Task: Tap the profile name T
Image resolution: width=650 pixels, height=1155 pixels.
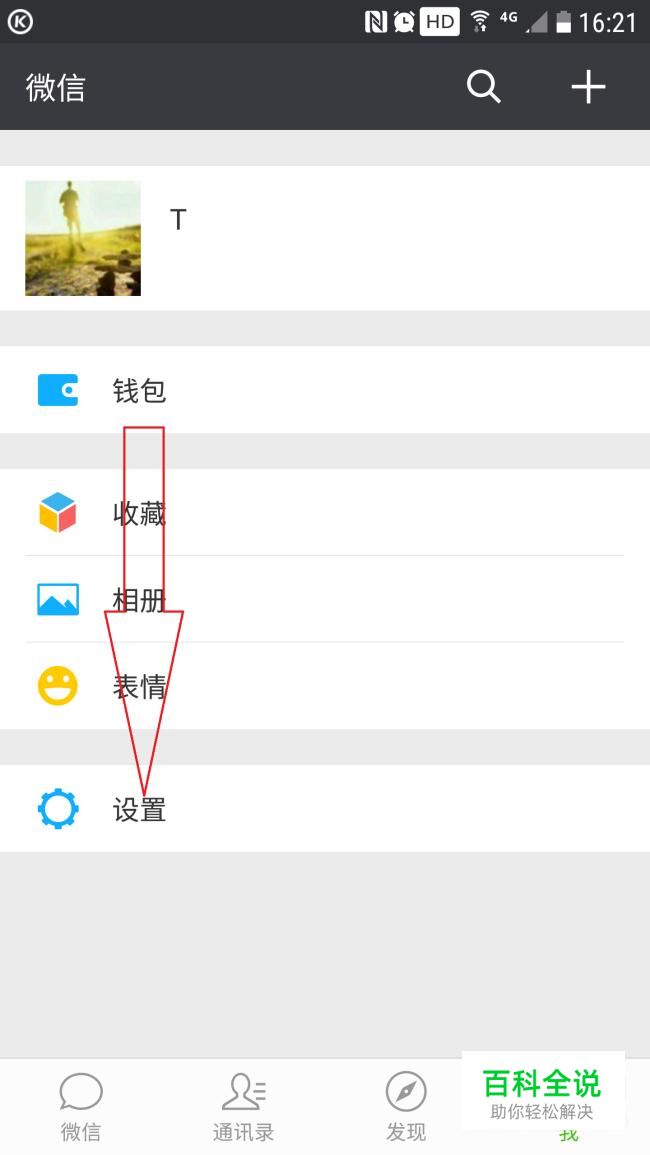Action: [x=178, y=220]
